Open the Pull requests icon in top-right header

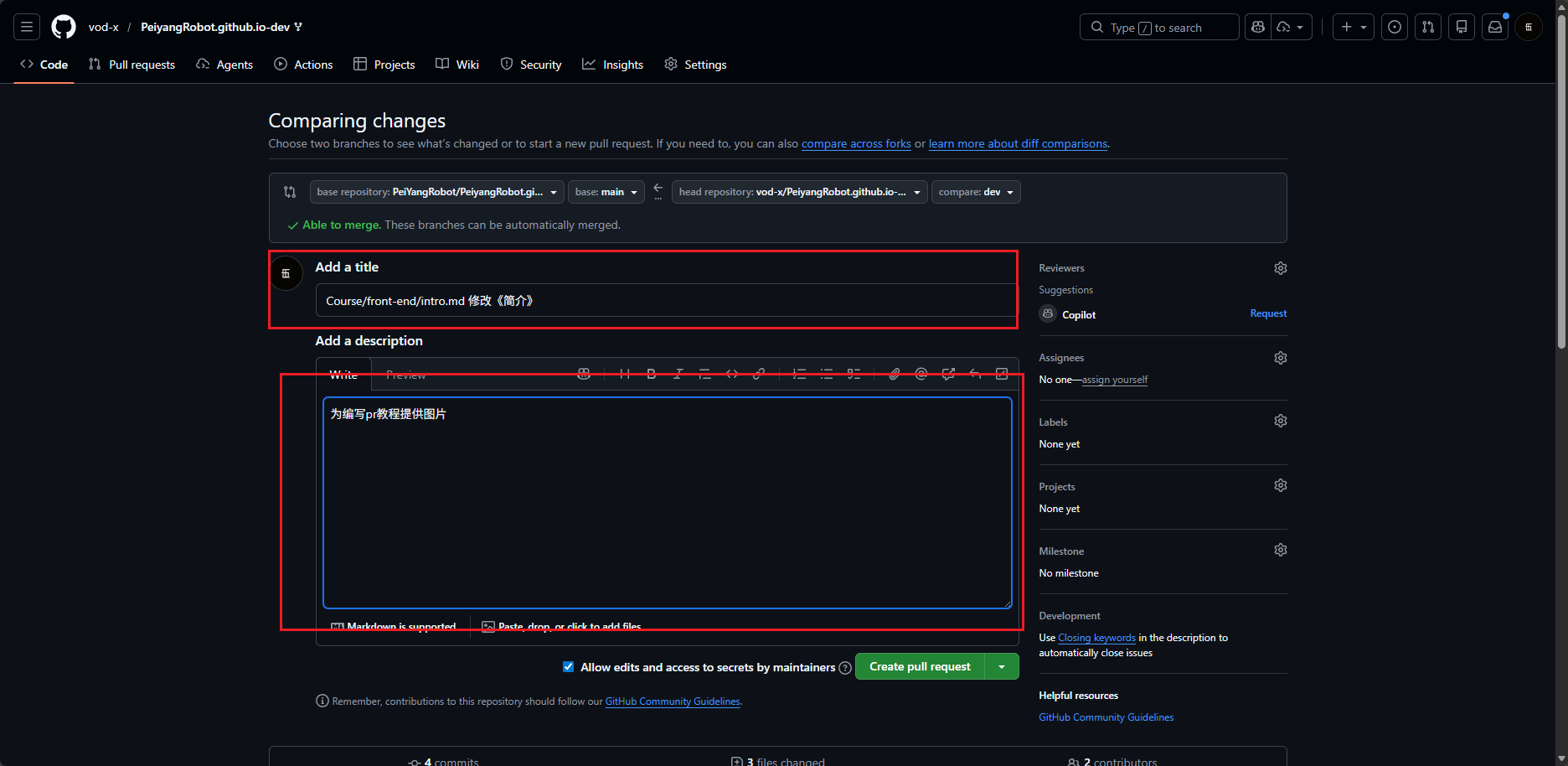(1428, 27)
